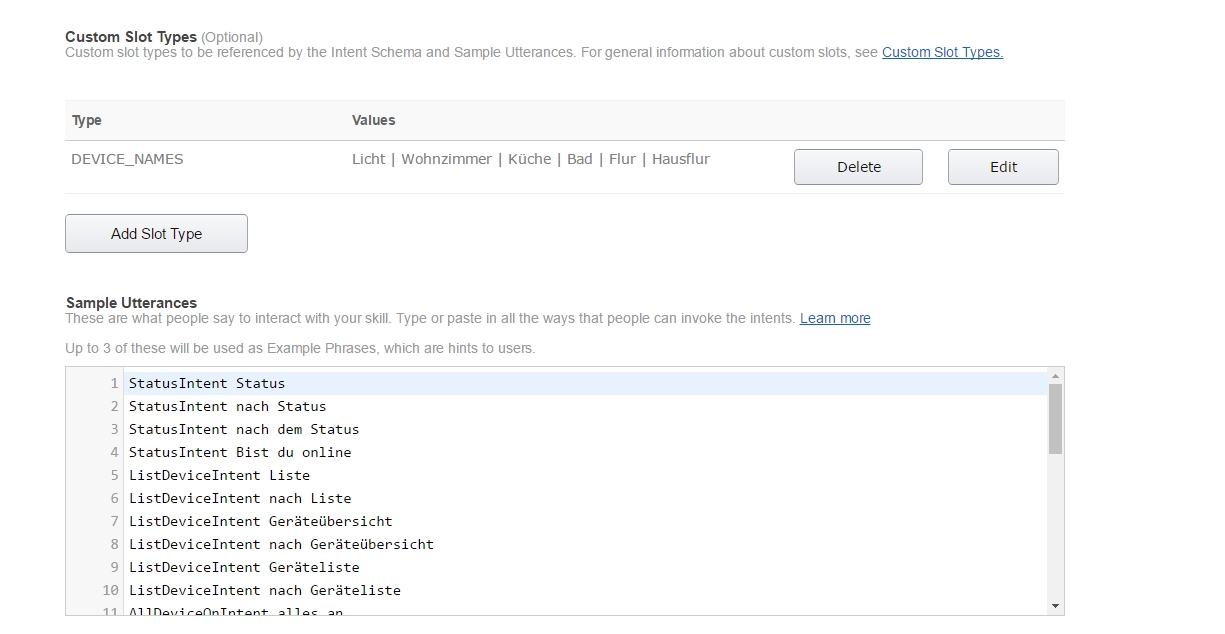
Task: Click the 'ListDeviceIntent nach Liste' line
Action: pos(240,498)
